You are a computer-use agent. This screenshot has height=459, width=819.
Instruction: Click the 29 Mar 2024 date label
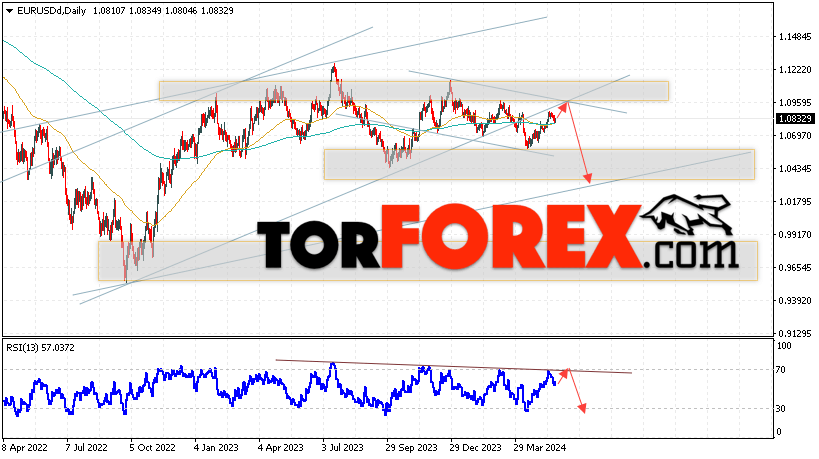coord(541,448)
